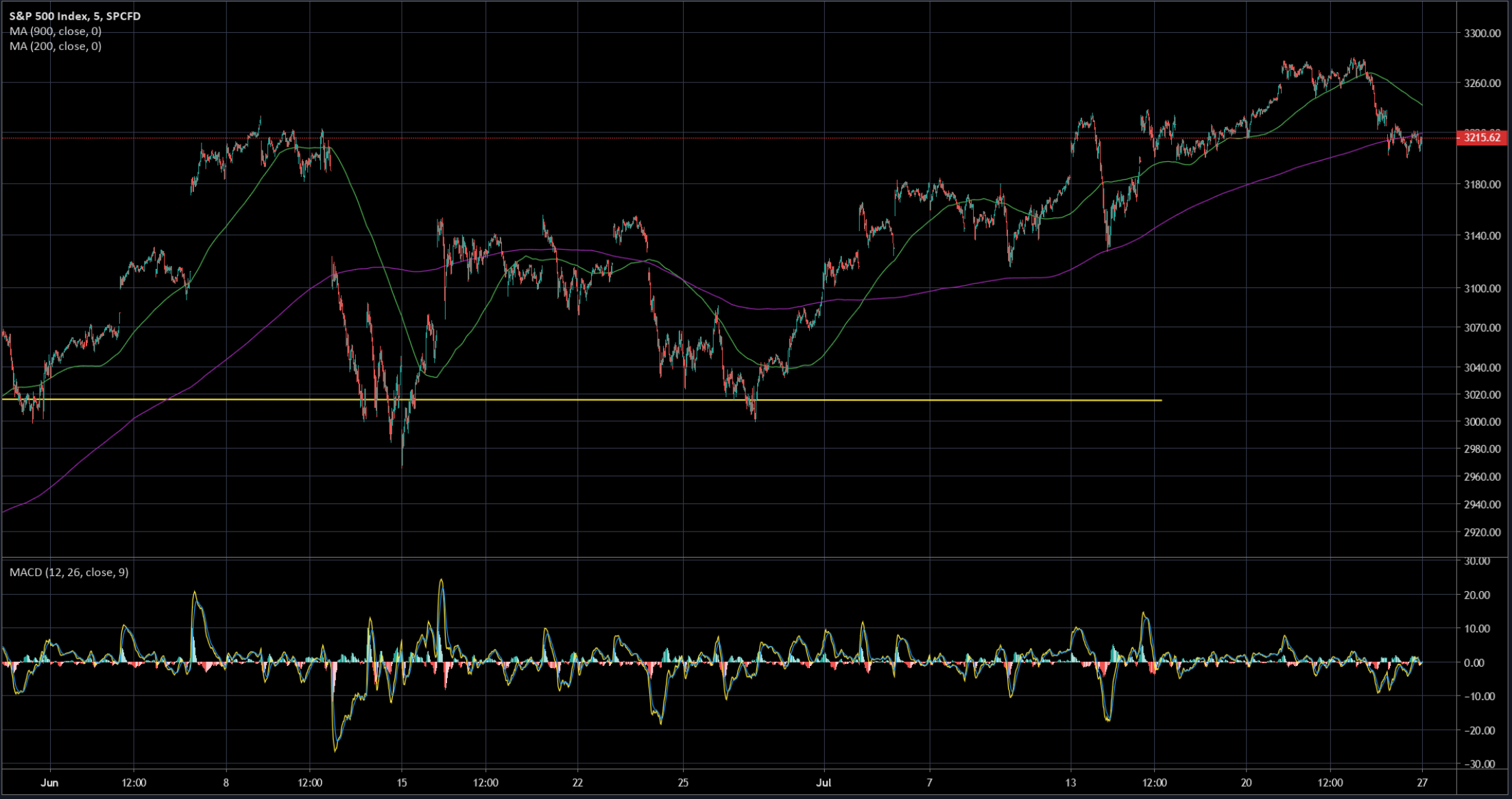This screenshot has height=799, width=1512.
Task: Click the 3040.00 price axis label
Action: pyautogui.click(x=1482, y=368)
